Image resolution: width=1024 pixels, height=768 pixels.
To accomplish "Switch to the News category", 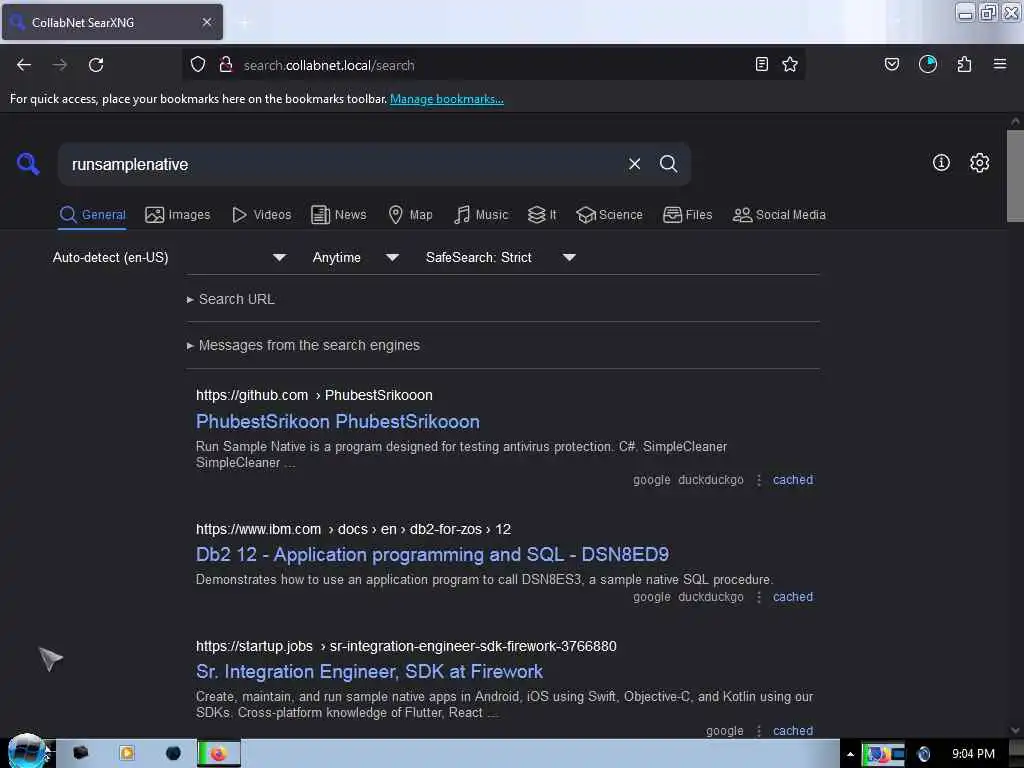I will tap(338, 215).
